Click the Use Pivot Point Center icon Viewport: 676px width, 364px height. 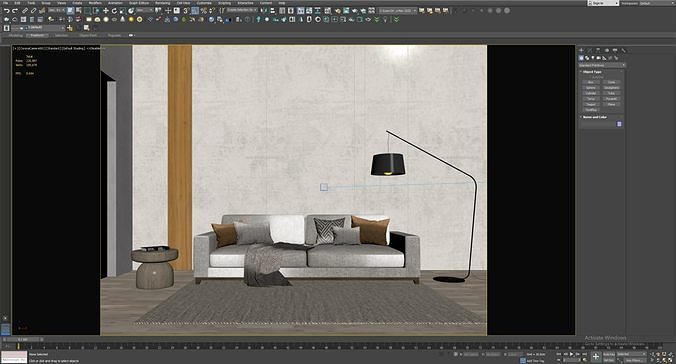click(x=158, y=10)
